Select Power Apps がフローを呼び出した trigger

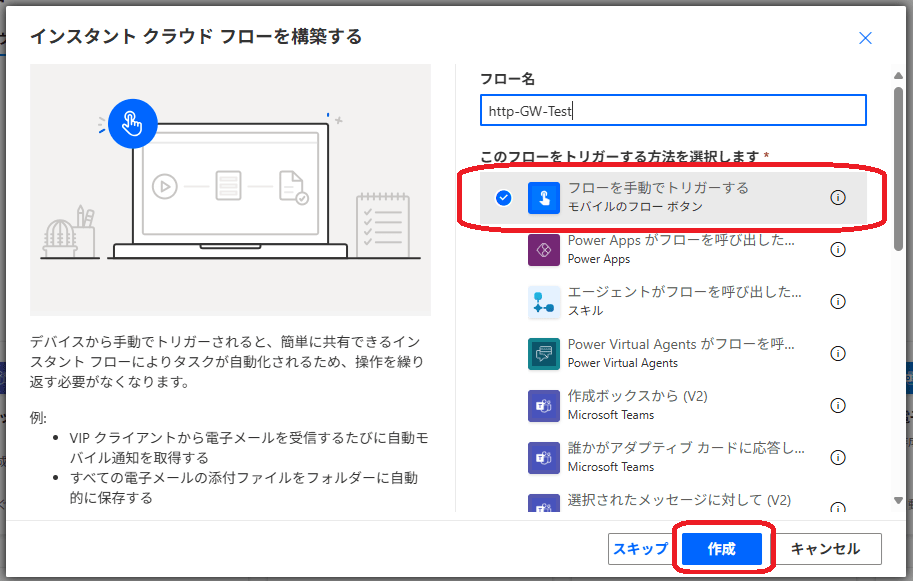[x=673, y=250]
